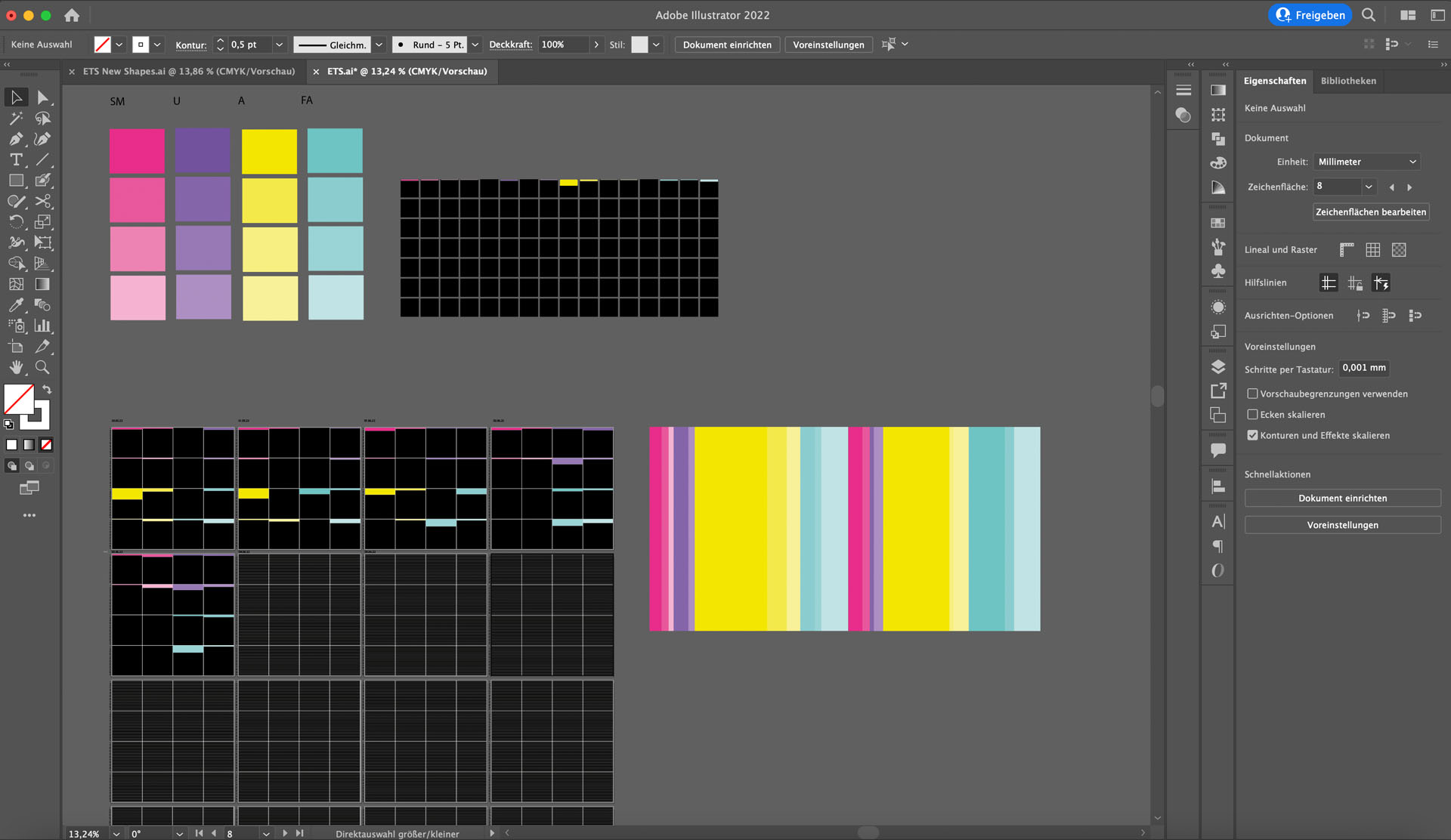Open the zoom level dropdown in status bar

click(116, 833)
